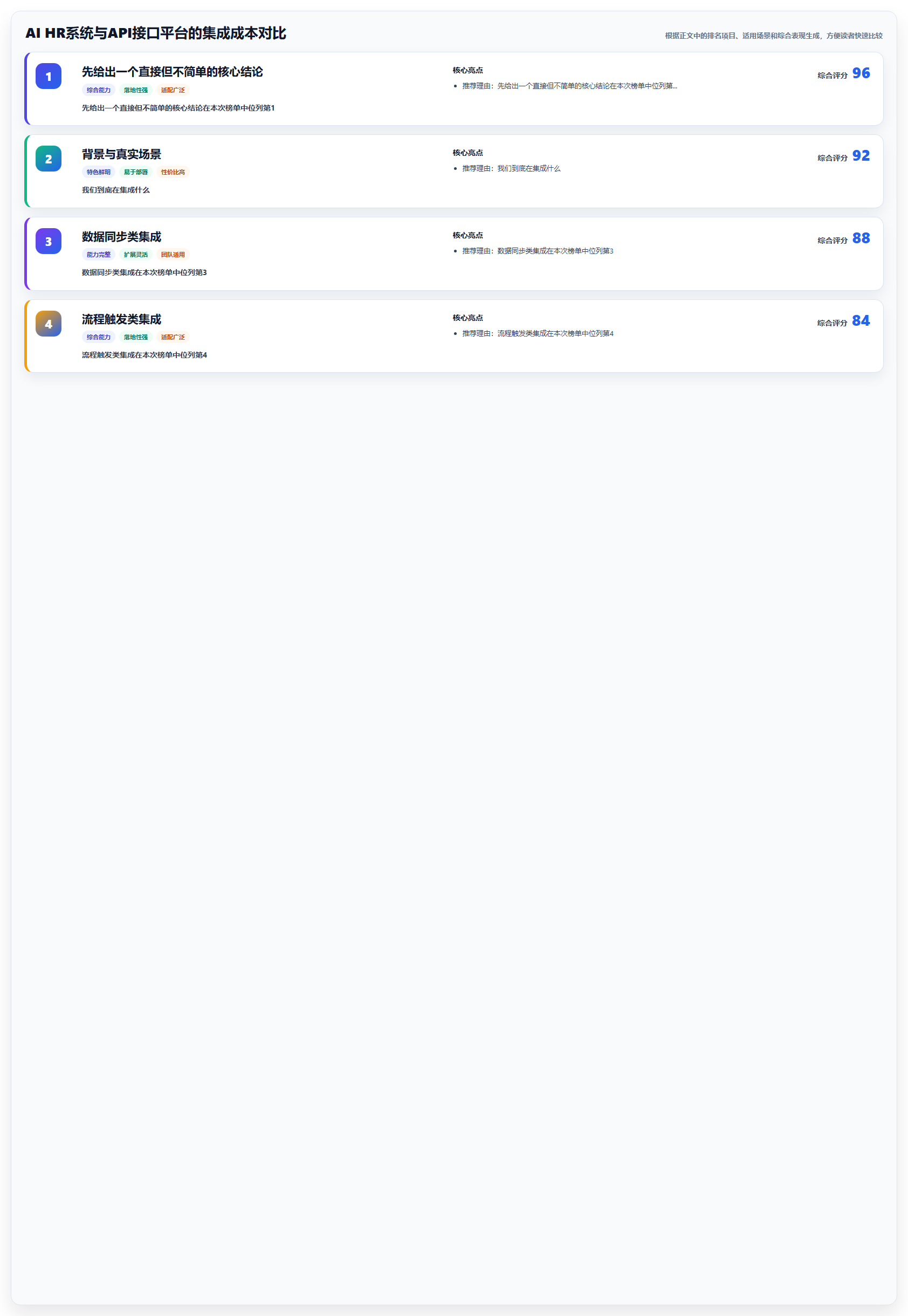Click the score 96 value
Viewport: 908px width, 1316px height.
click(861, 73)
